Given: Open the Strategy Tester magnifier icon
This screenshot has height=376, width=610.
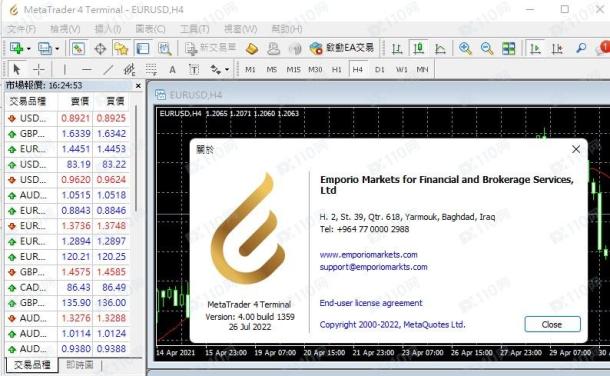Looking at the screenshot, I should (x=165, y=49).
